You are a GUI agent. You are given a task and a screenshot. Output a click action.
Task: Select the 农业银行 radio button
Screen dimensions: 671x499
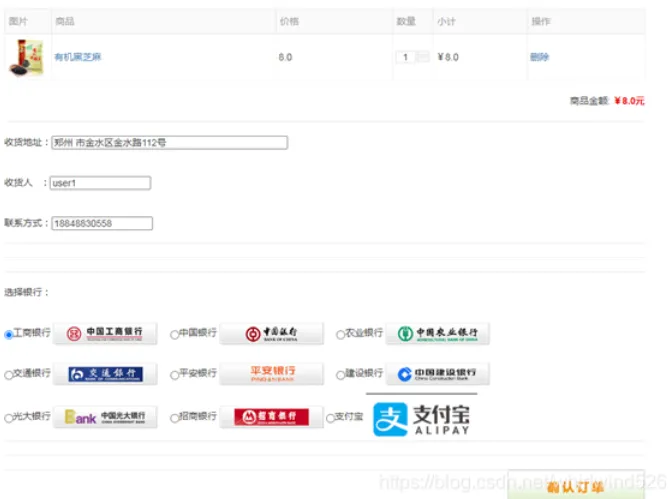[x=340, y=334]
